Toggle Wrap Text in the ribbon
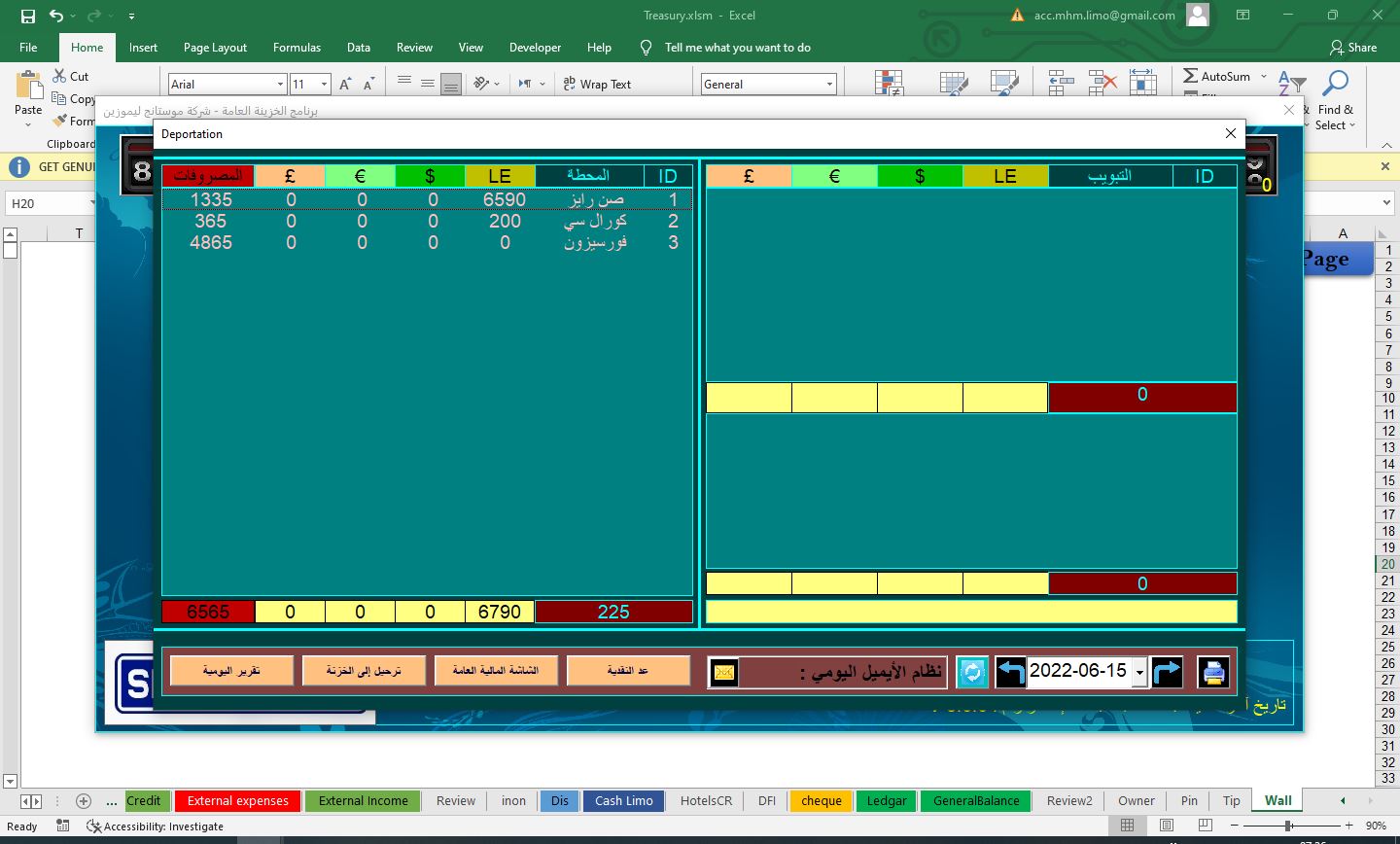 coord(597,85)
